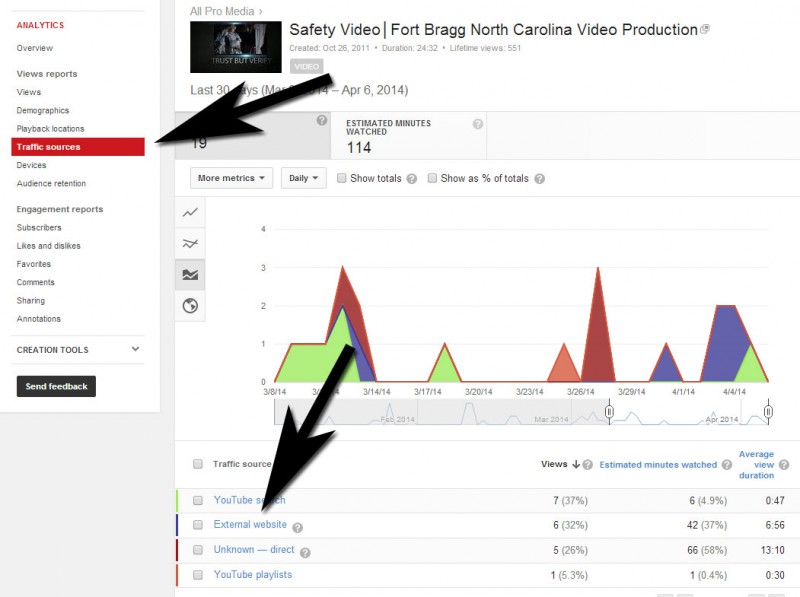This screenshot has width=800, height=597.
Task: Click help icon beside Estimated minutes watched header
Action: [727, 465]
